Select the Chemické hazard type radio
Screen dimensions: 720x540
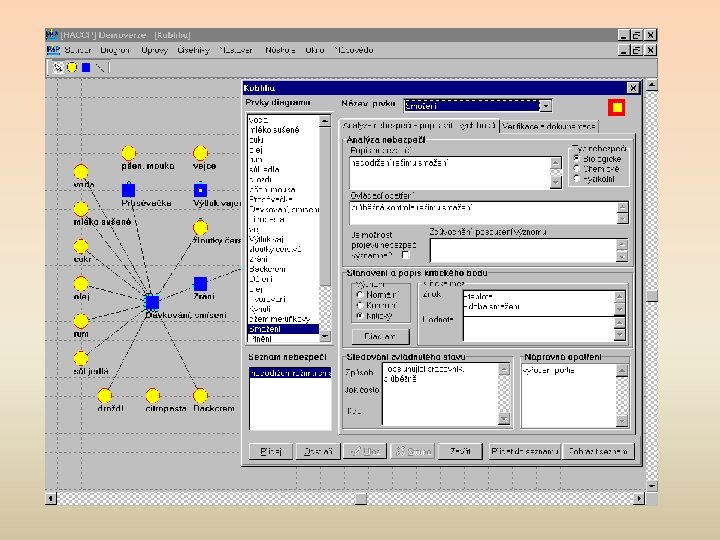pyautogui.click(x=577, y=169)
